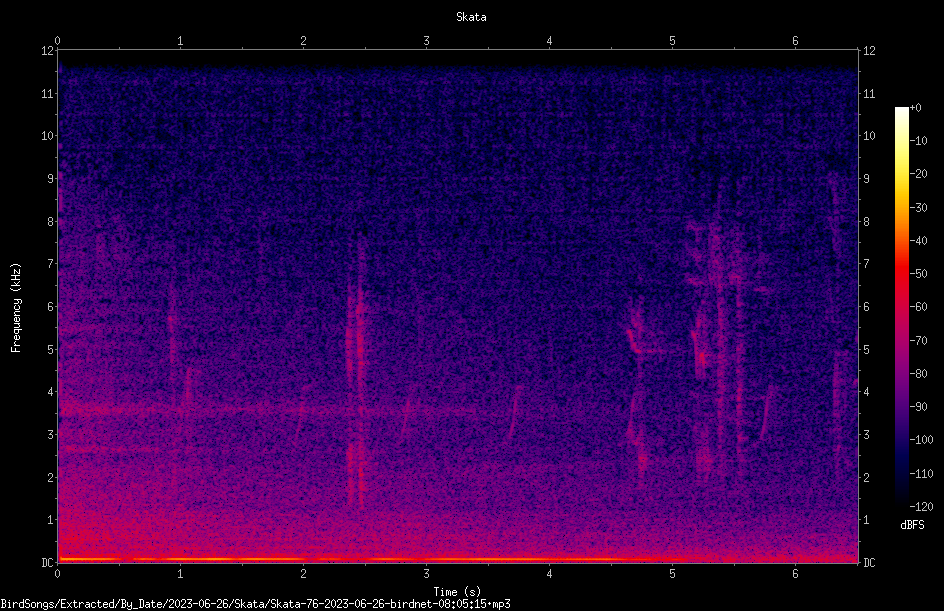Screen dimensions: 944x611
Task: Click the "Skata" title above the spectrogram
Action: (x=471, y=17)
